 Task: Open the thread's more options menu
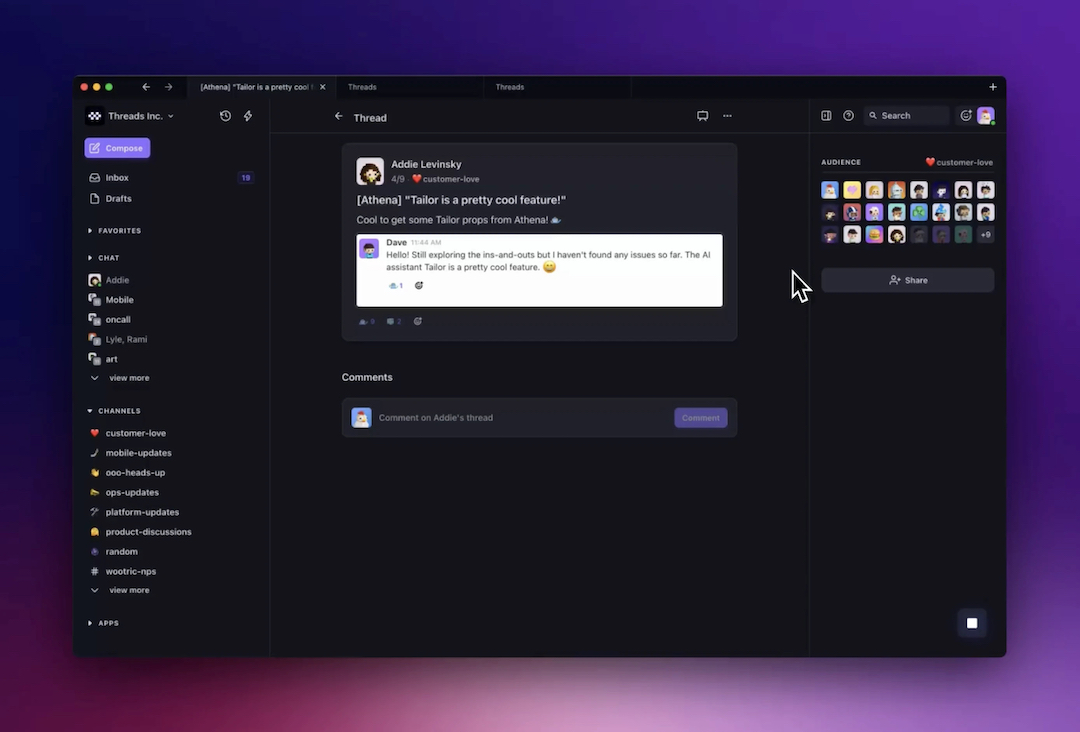727,115
